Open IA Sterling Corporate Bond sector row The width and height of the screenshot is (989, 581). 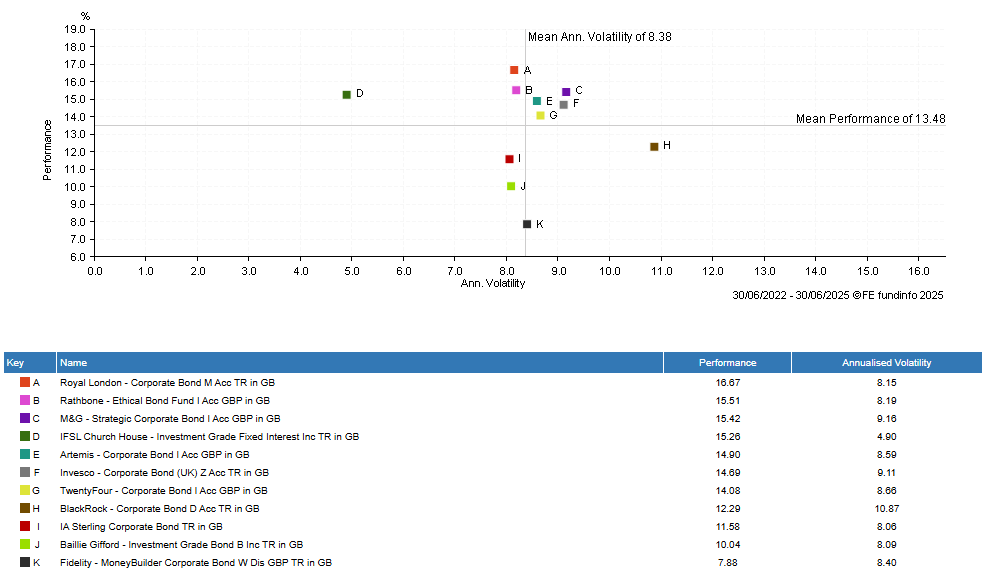click(141, 526)
